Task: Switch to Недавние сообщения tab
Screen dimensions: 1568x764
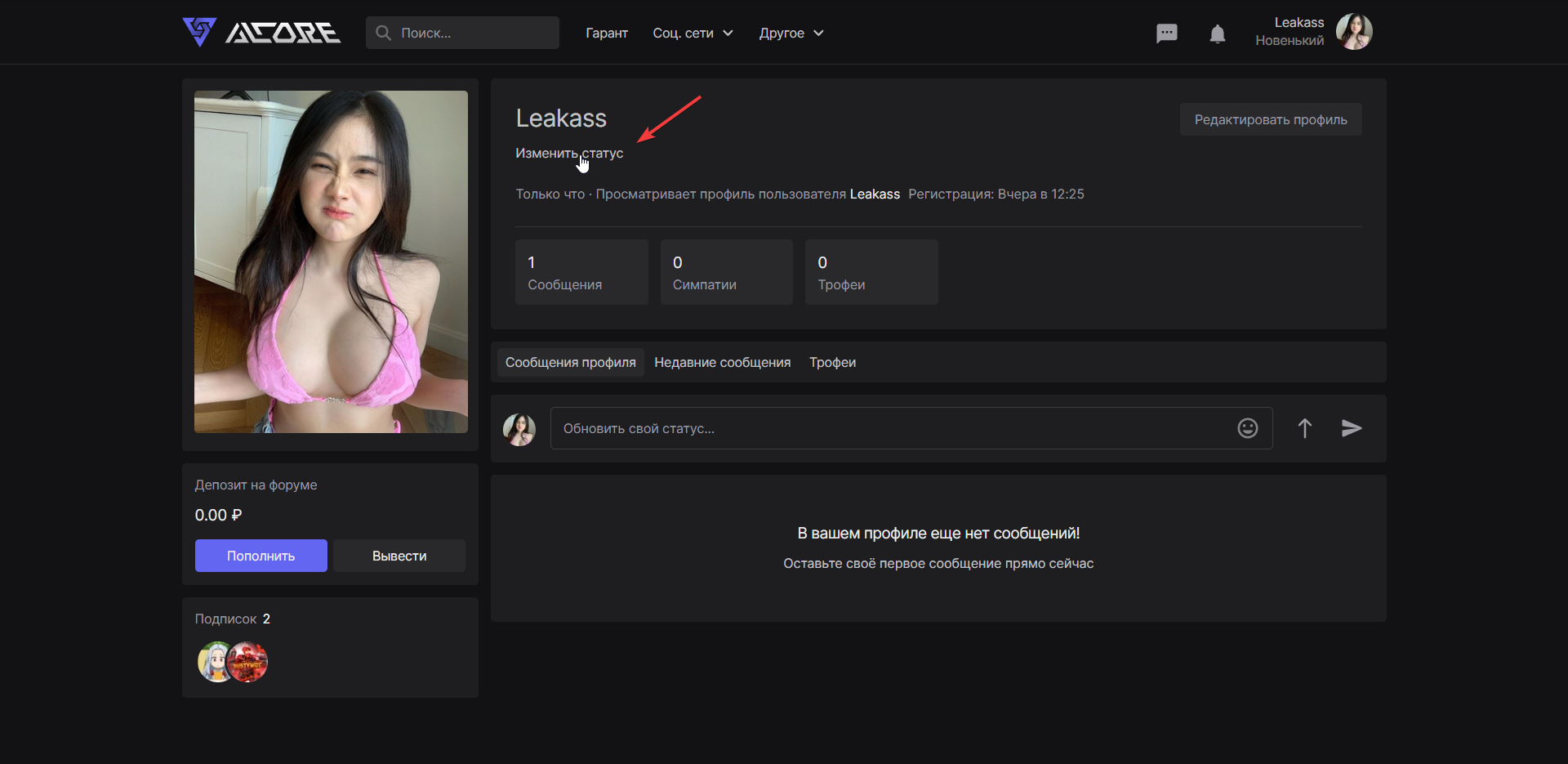Action: pyautogui.click(x=722, y=362)
